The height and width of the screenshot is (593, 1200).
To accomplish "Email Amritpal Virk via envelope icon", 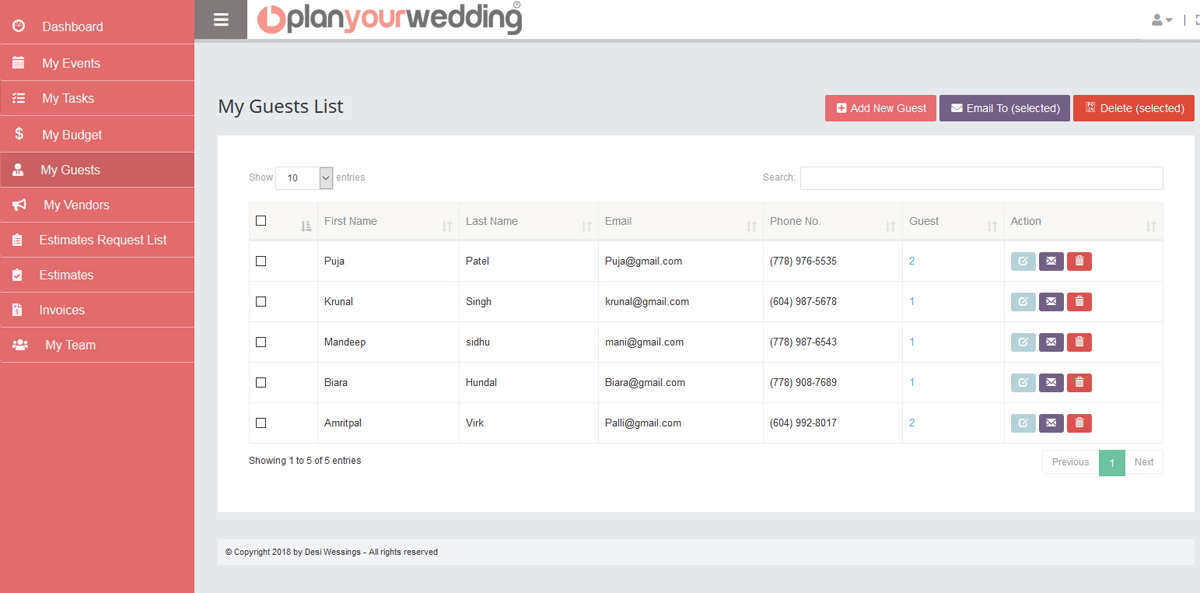I will [1051, 423].
